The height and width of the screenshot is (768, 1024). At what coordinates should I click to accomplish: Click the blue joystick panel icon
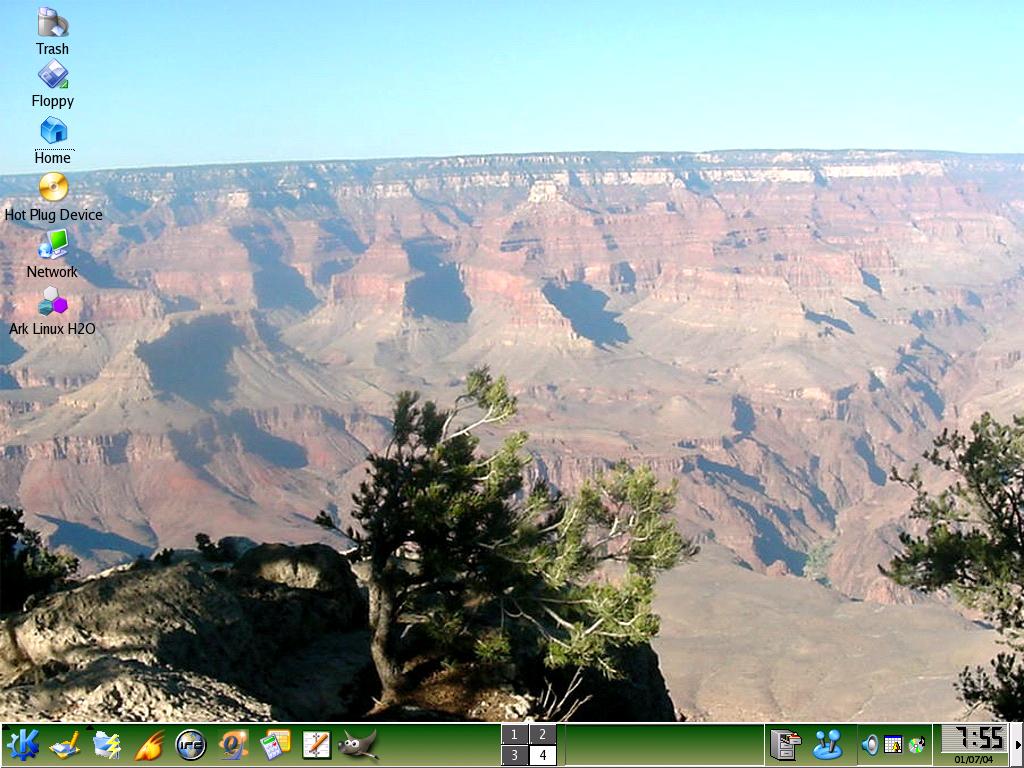pyautogui.click(x=827, y=745)
